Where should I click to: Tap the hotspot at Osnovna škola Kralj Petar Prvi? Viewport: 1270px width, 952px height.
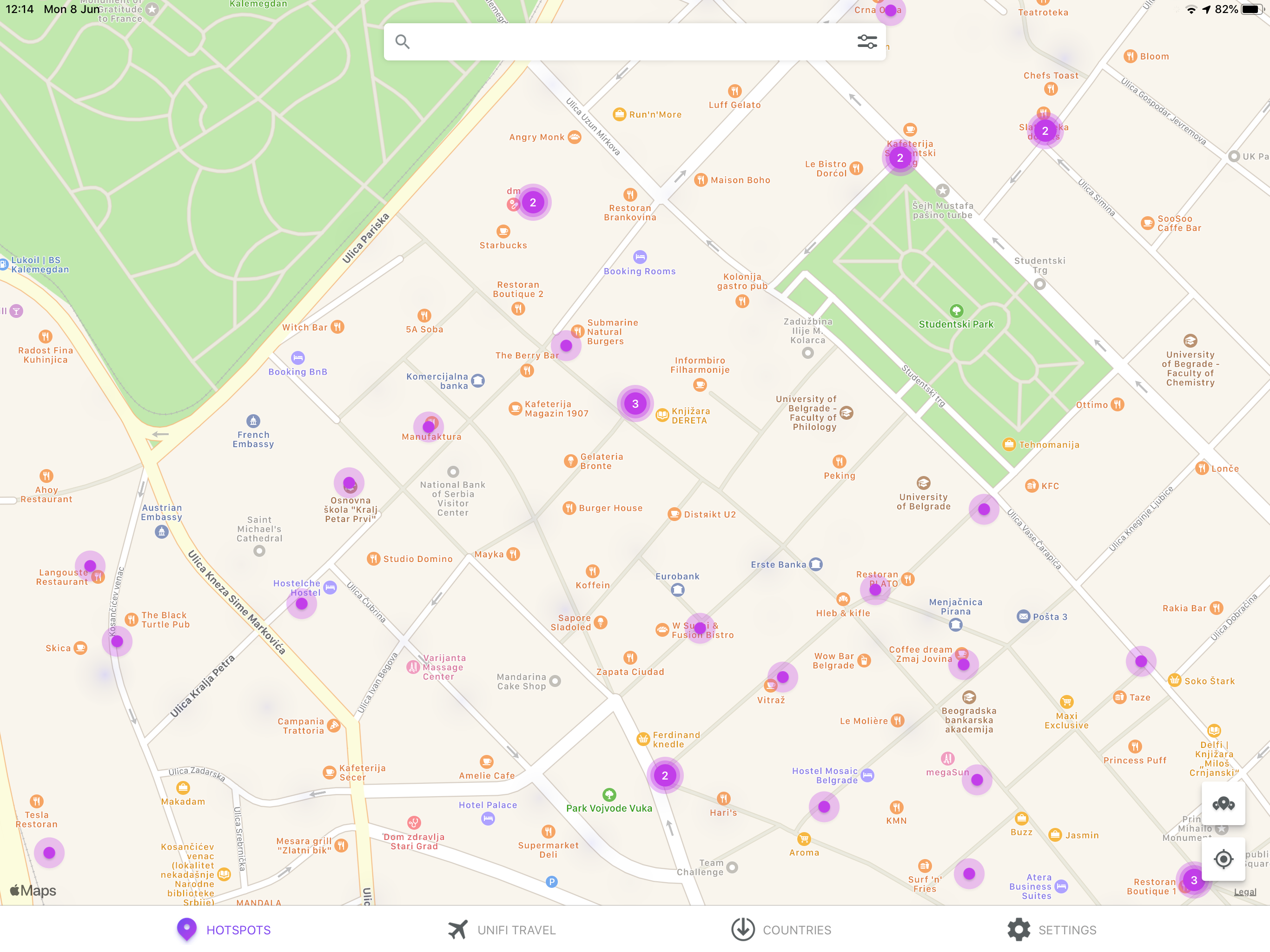point(349,483)
